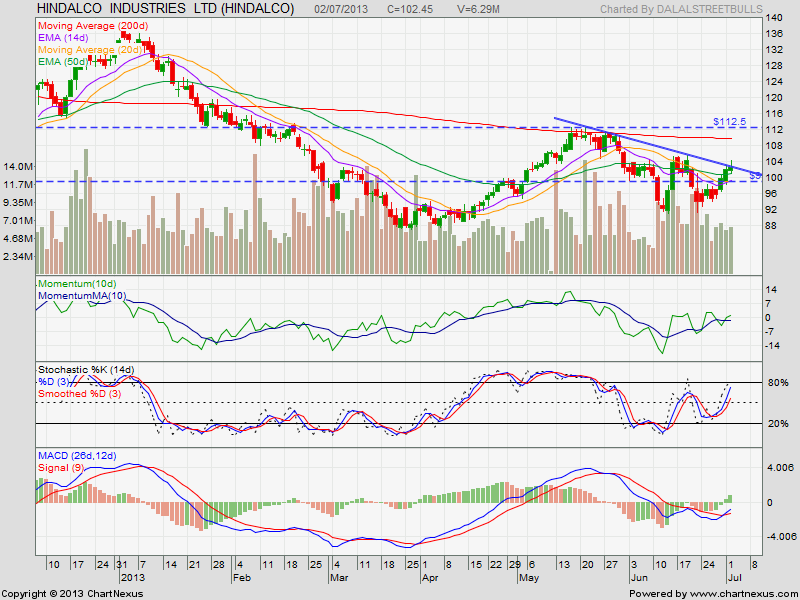Select the Moving Average (20d) legend
Viewport: 800px width, 600px height.
pos(90,49)
